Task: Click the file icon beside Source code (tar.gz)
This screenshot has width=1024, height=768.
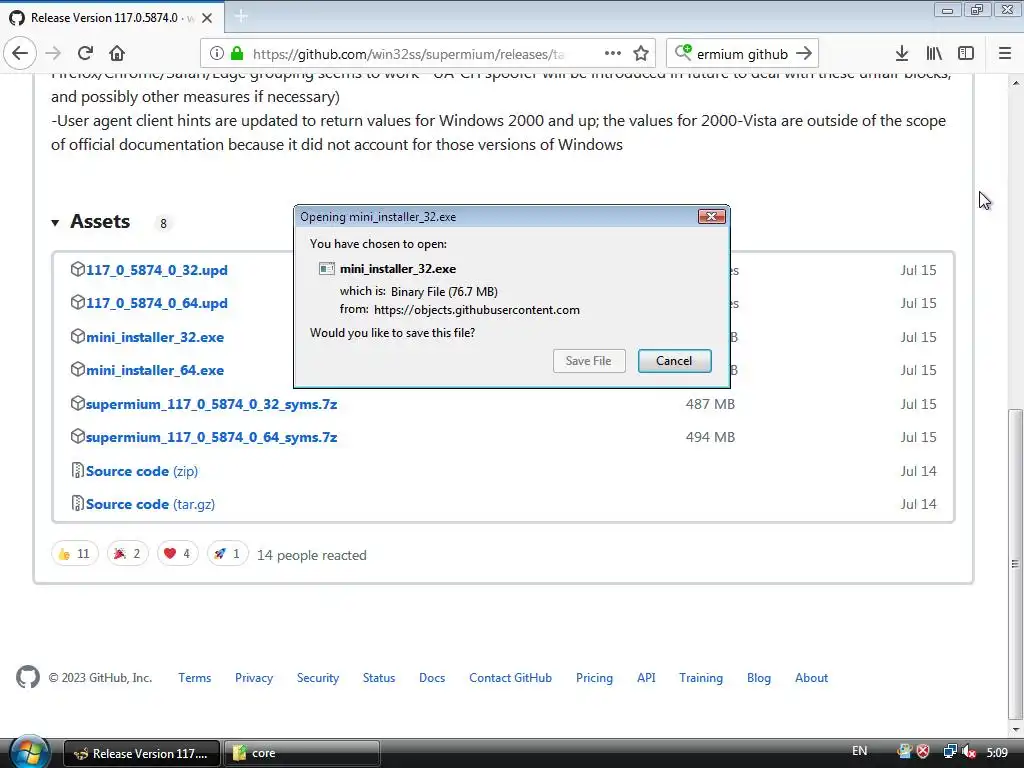Action: click(78, 504)
